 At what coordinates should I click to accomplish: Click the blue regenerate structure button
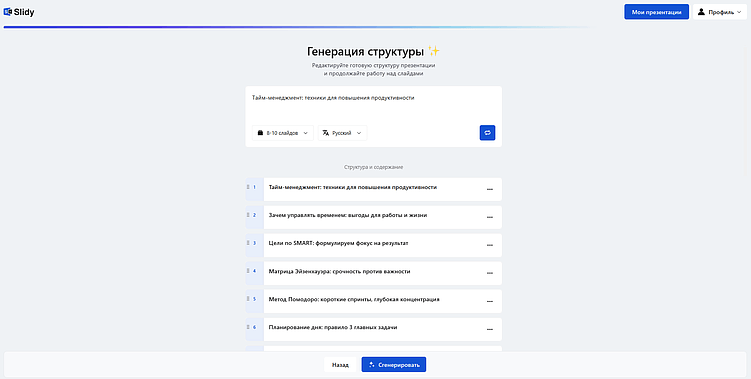coord(487,133)
